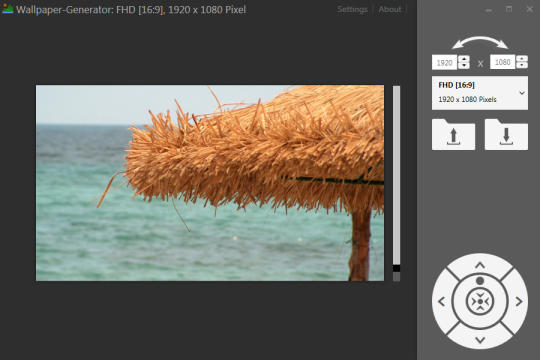Move image down with the bottom chevron
Screen dimensions: 540x360
click(480, 340)
